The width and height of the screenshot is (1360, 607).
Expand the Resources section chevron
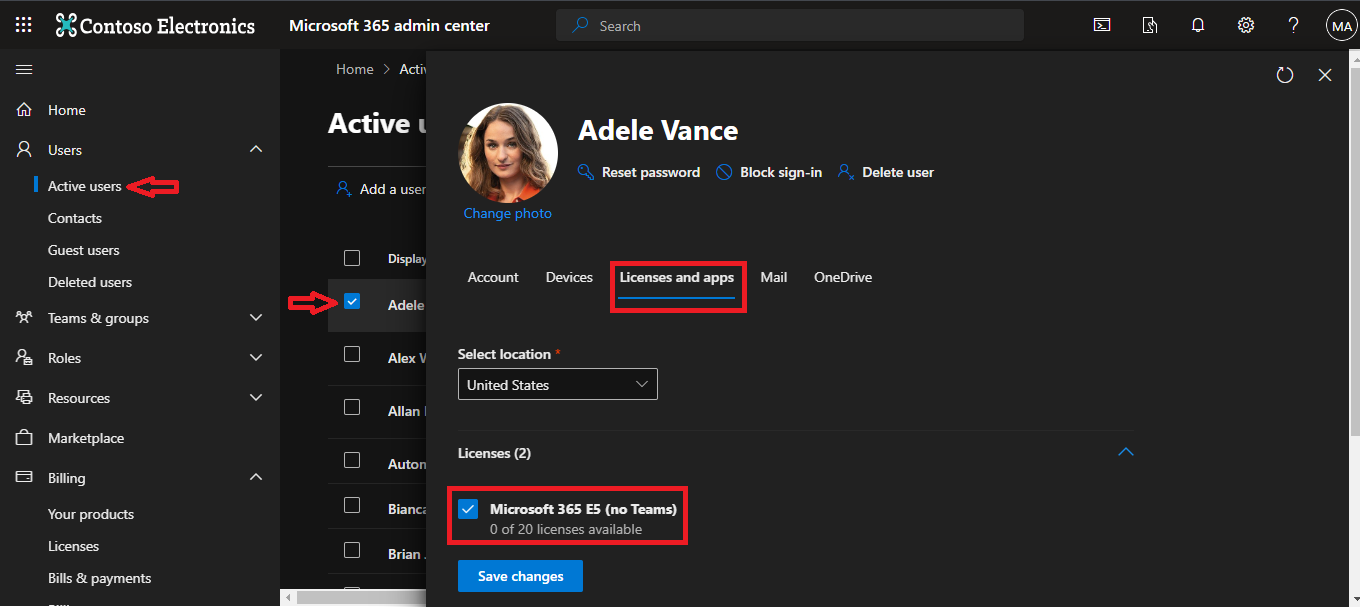(256, 398)
